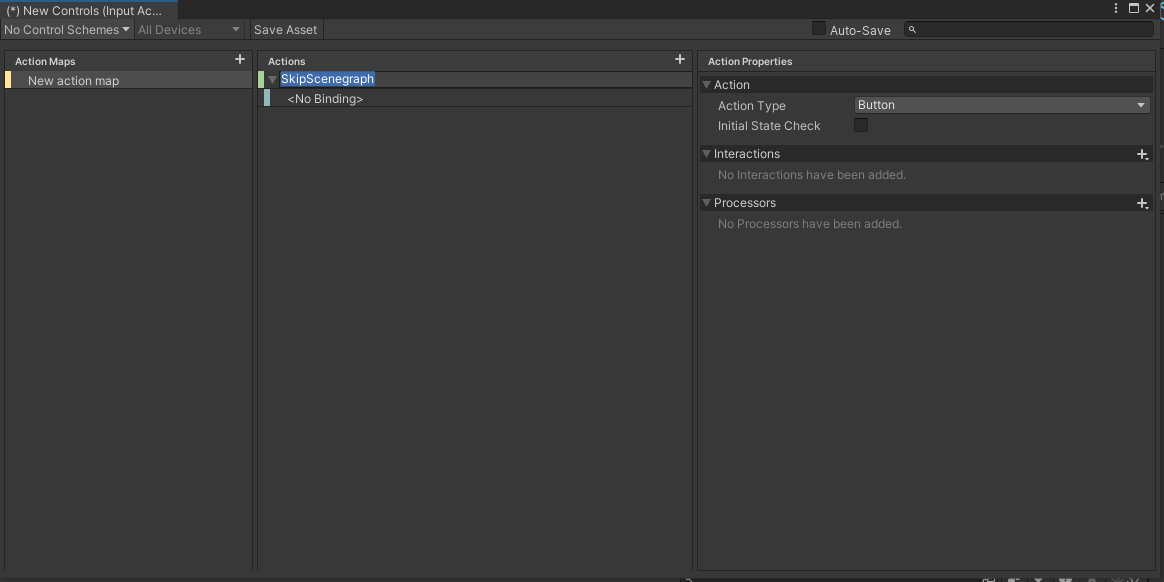Enable the Auto-Save checkbox
This screenshot has height=582, width=1164.
(819, 29)
